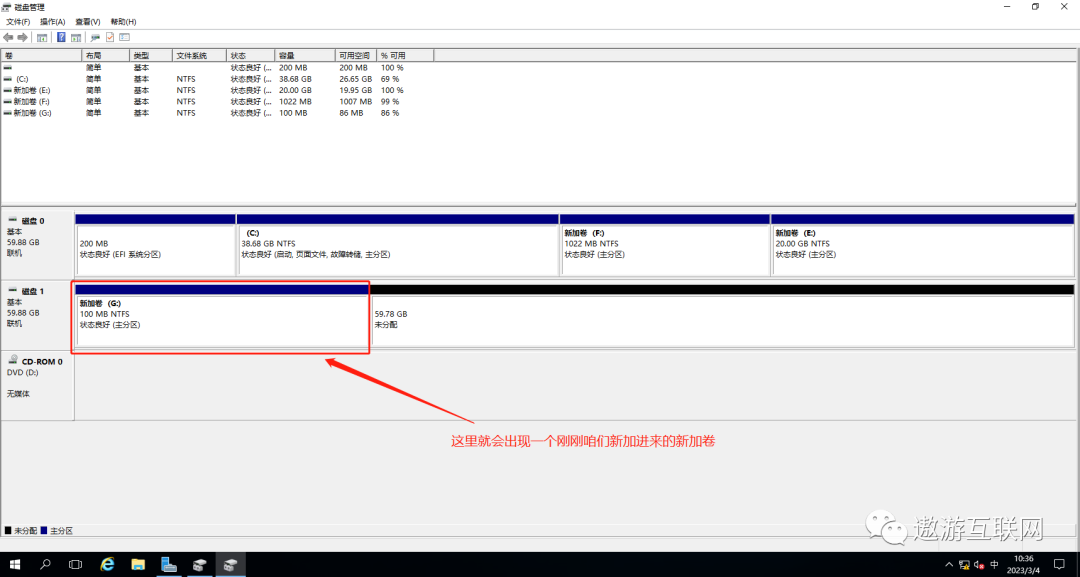Click the 1007 MB free space cell
The width and height of the screenshot is (1080, 577).
pyautogui.click(x=353, y=101)
